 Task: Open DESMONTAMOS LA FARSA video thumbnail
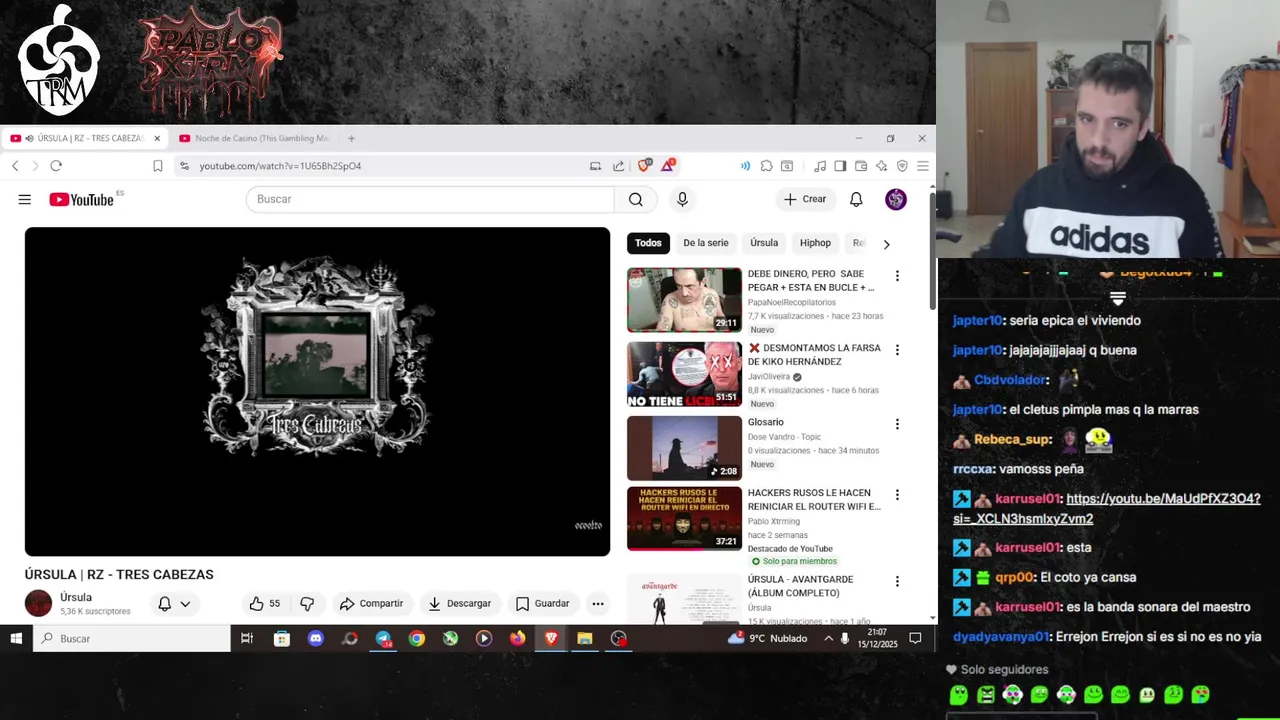point(684,374)
